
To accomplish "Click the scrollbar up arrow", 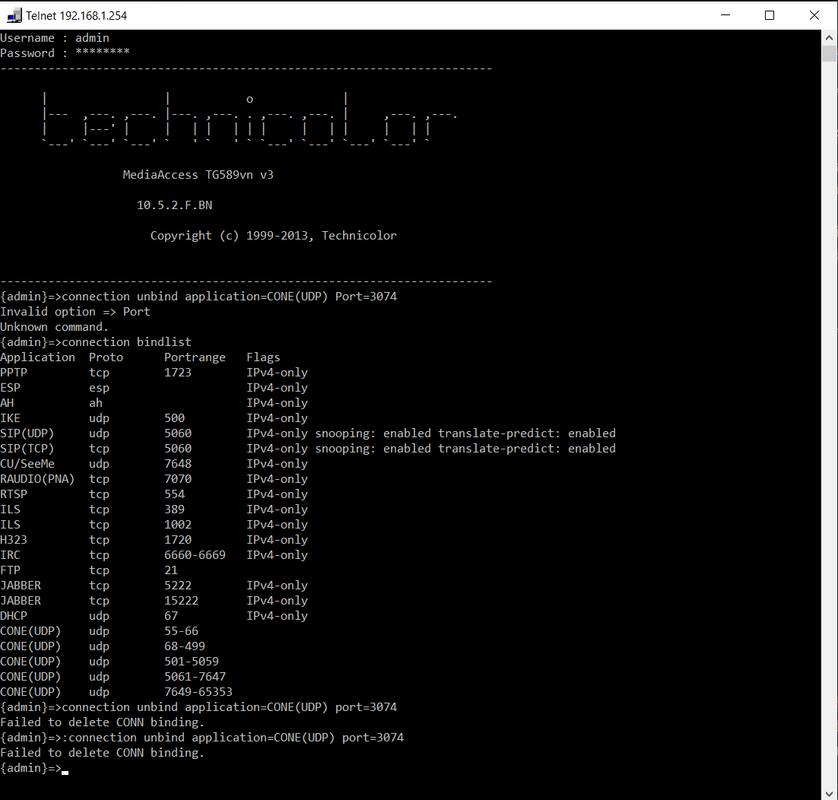I will point(829,38).
